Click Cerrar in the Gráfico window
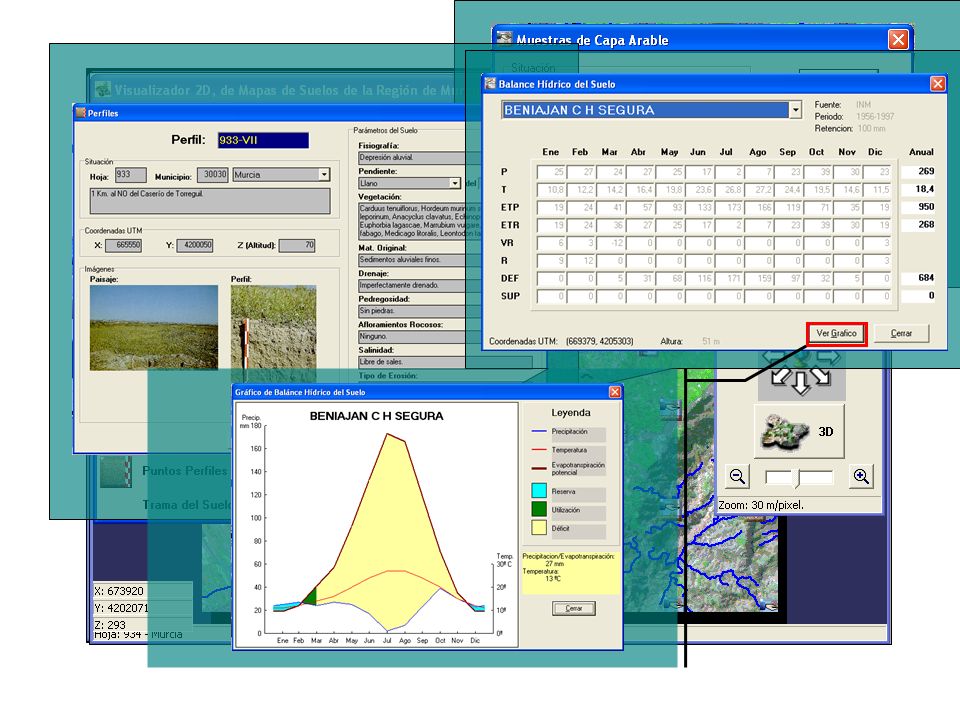 574,608
